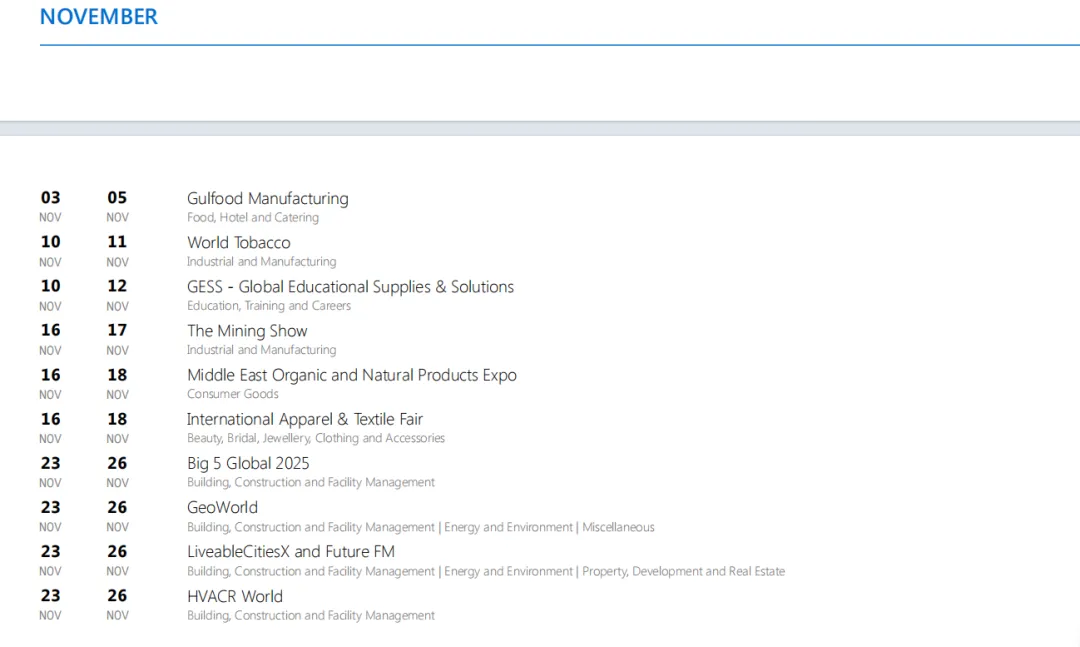Viewport: 1080px width, 647px height.
Task: Open The Mining Show event
Action: [x=247, y=331]
